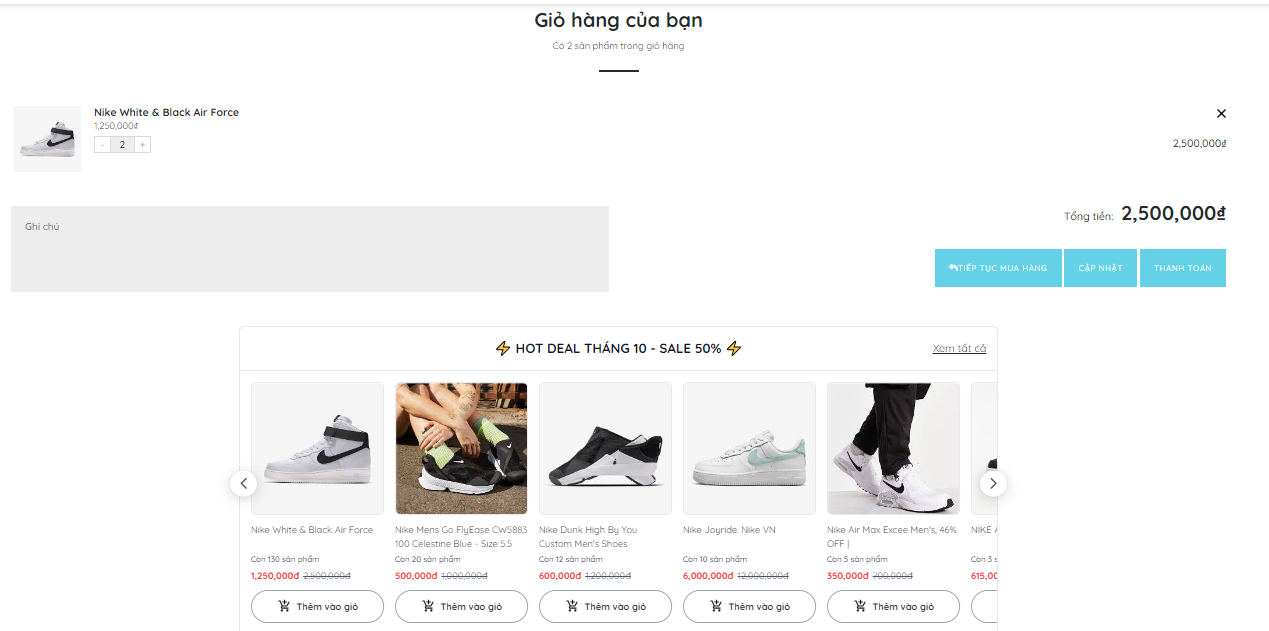Decrease cart item quantity with minus button

[102, 145]
